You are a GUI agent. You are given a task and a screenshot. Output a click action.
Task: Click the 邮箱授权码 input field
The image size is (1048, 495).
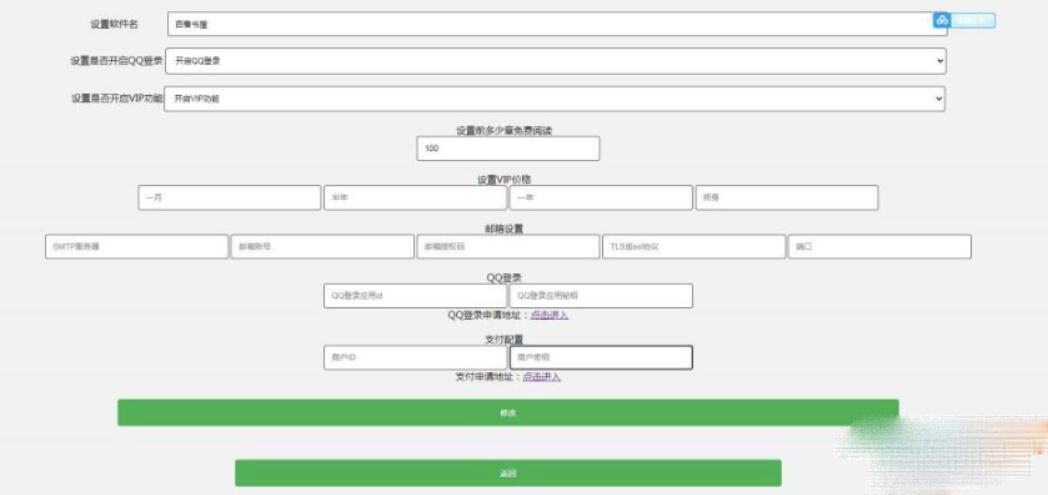click(507, 247)
